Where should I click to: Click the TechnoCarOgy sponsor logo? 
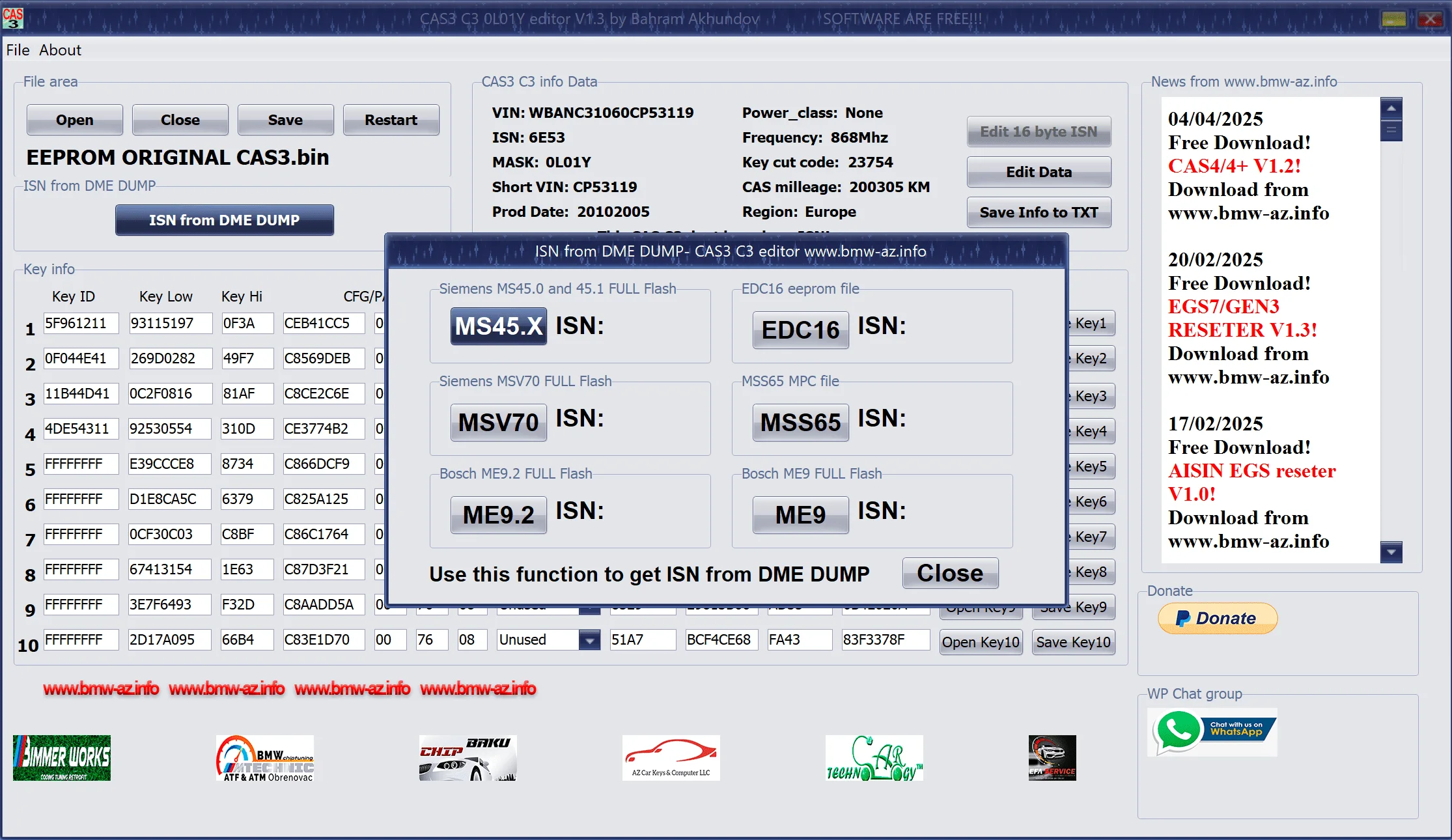click(x=874, y=758)
